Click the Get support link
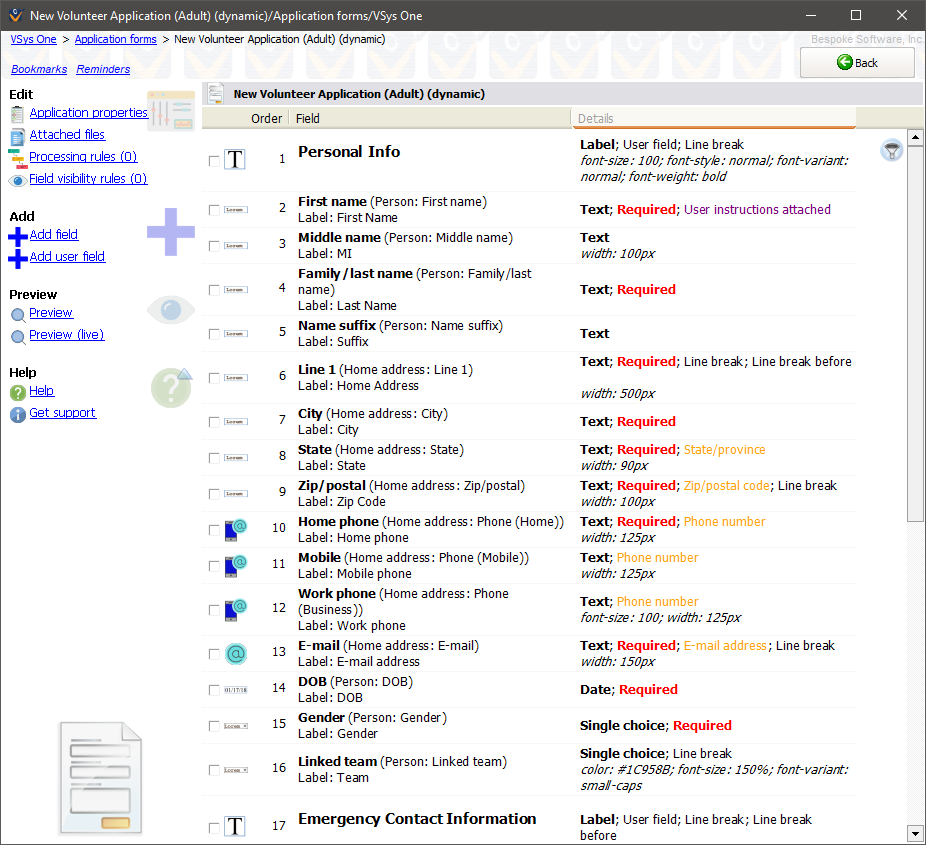The image size is (926, 845). pos(63,413)
